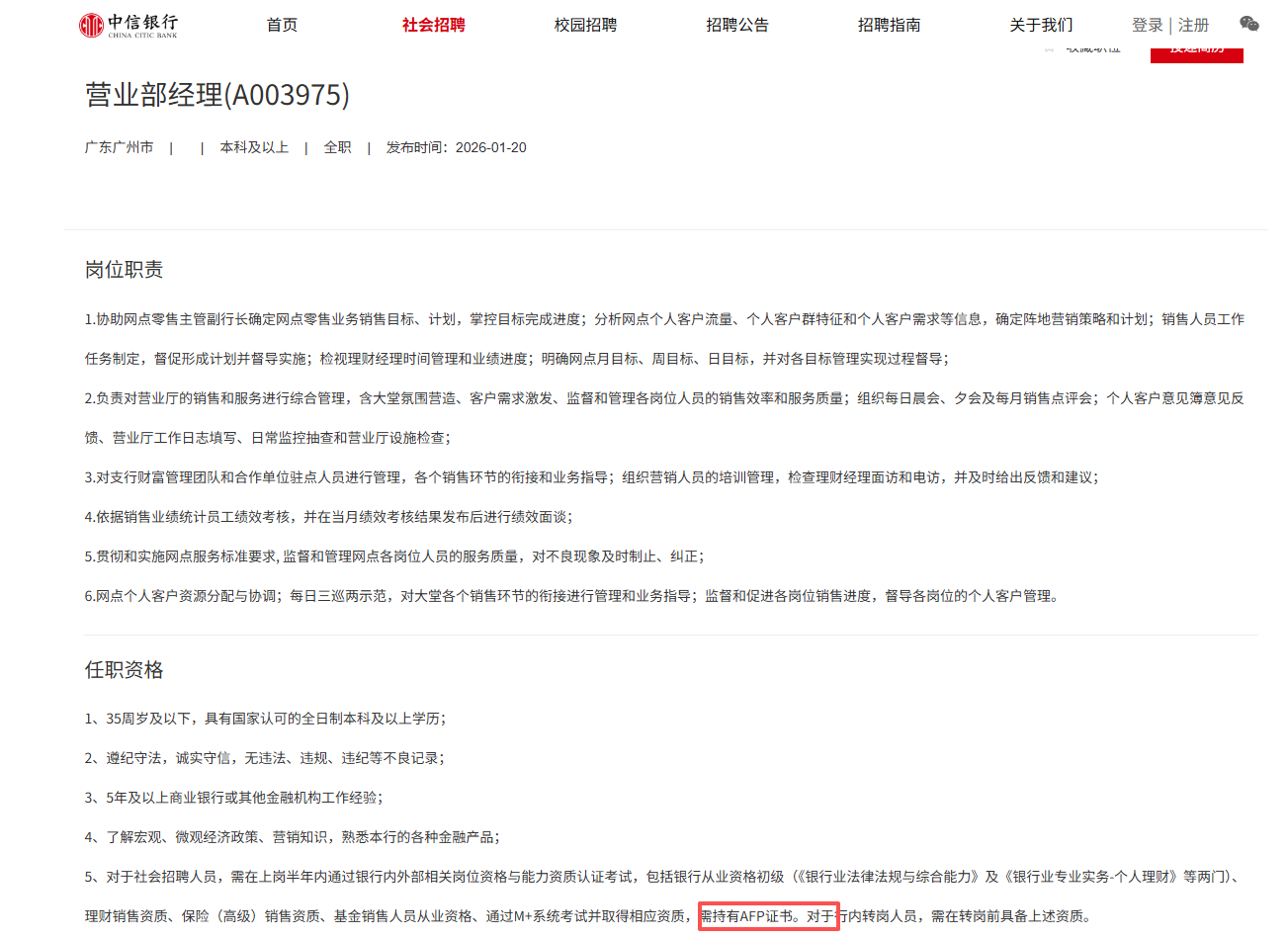Click the job title 营业部经理(A003975)

tap(217, 95)
